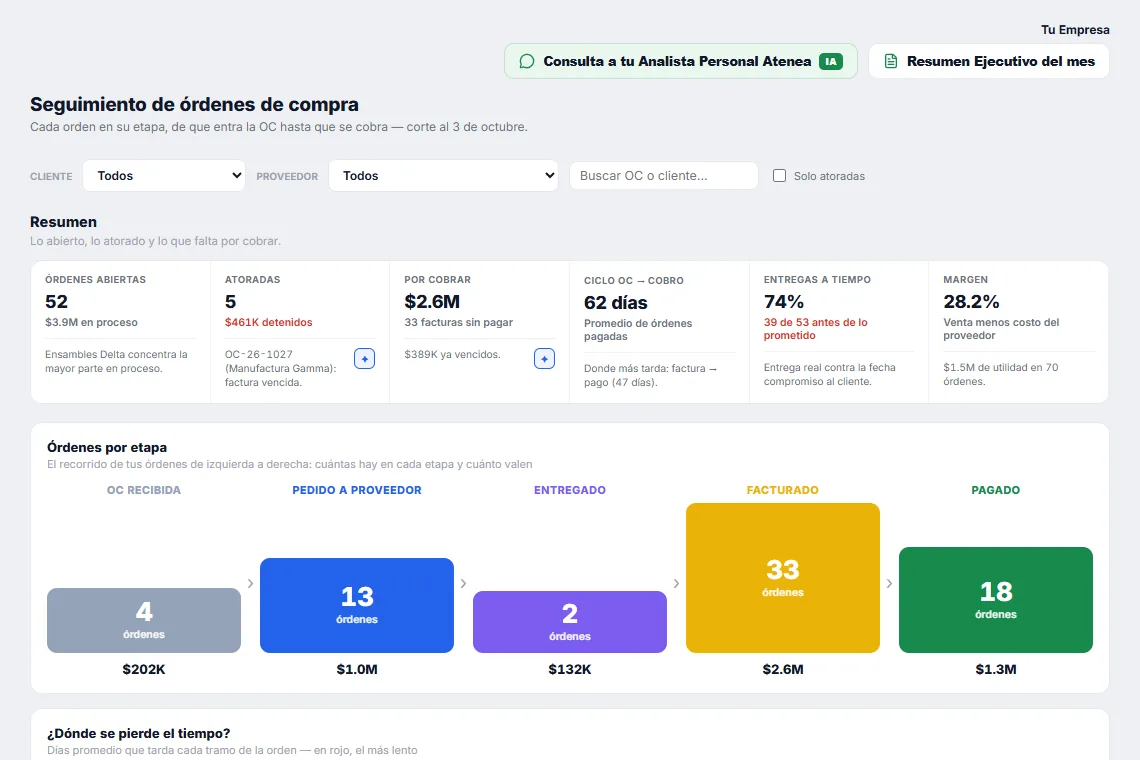The image size is (1140, 760).
Task: Click the FACTURADO stage label
Action: (783, 490)
